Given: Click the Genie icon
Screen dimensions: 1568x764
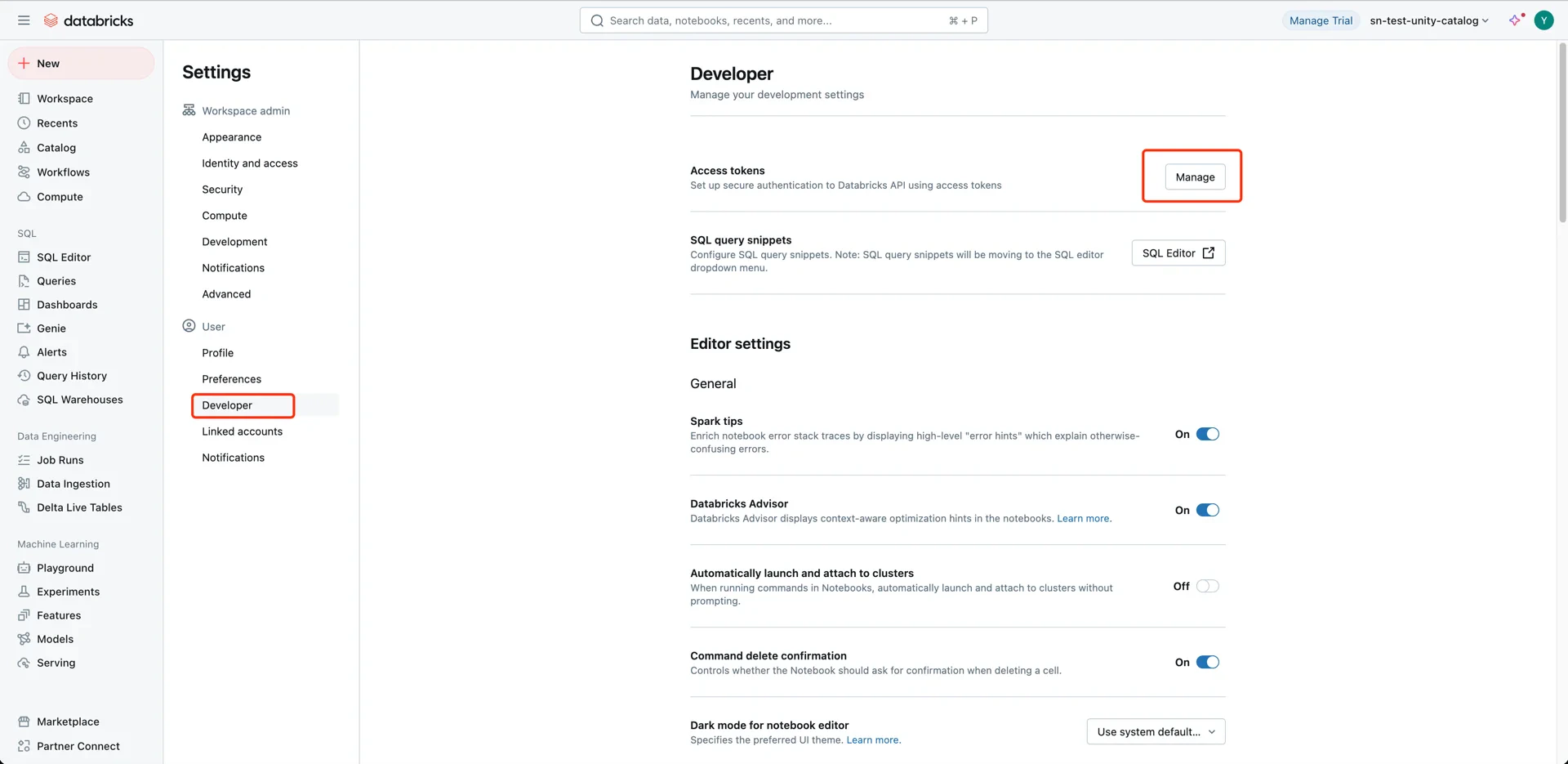Looking at the screenshot, I should (x=24, y=328).
